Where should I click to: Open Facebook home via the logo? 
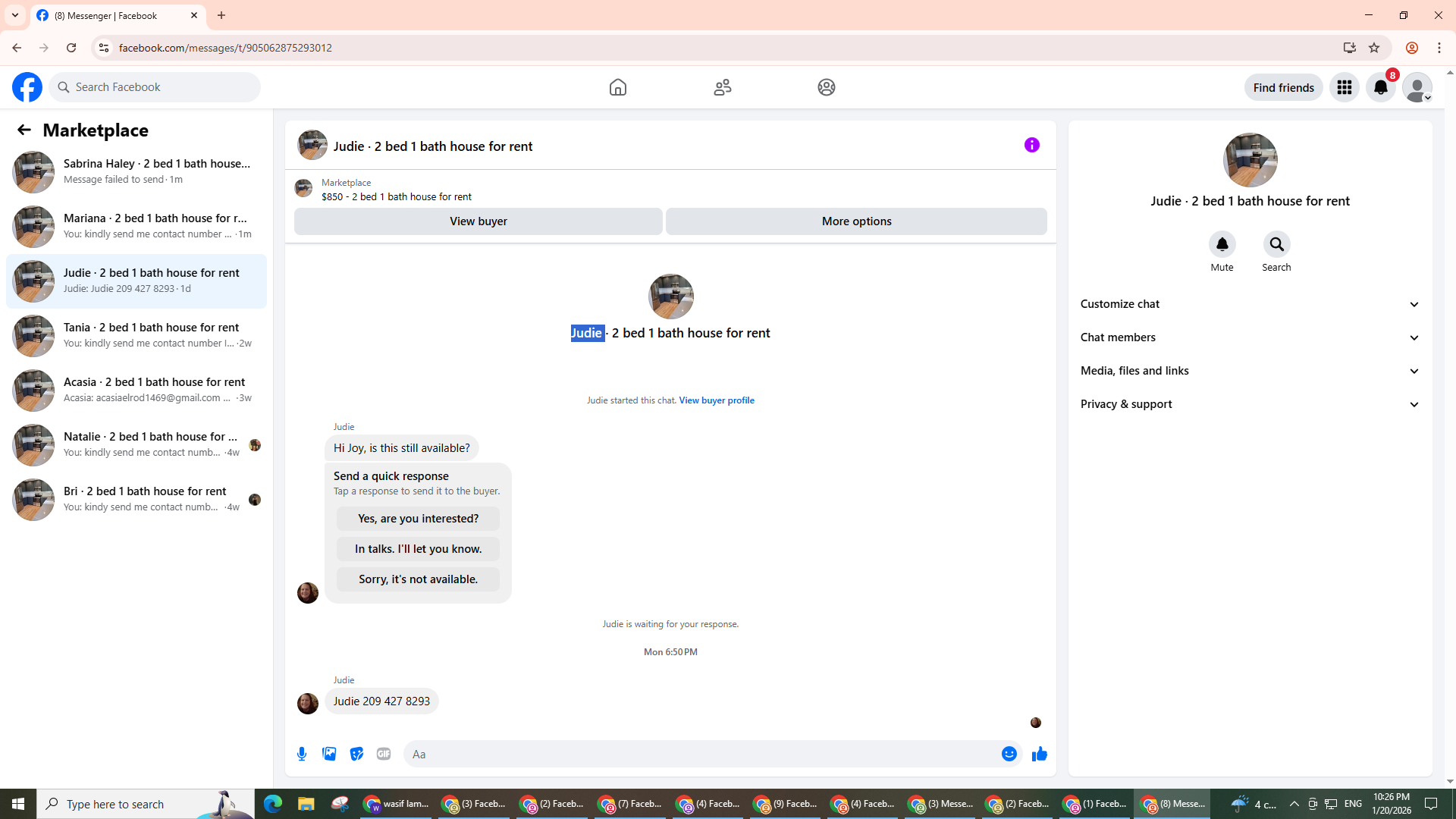tap(27, 87)
